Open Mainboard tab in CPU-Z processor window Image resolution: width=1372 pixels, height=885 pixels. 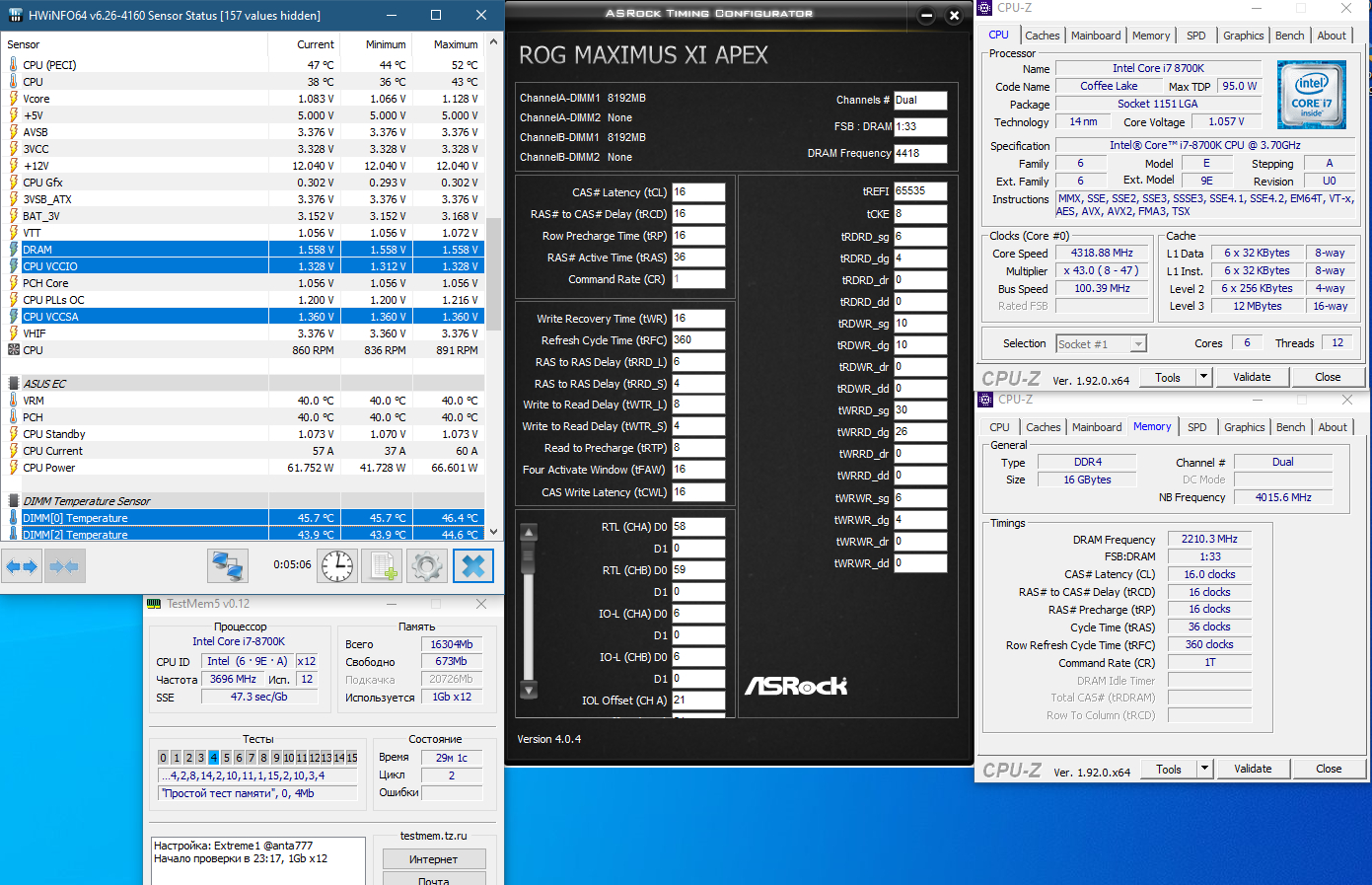coord(1096,36)
